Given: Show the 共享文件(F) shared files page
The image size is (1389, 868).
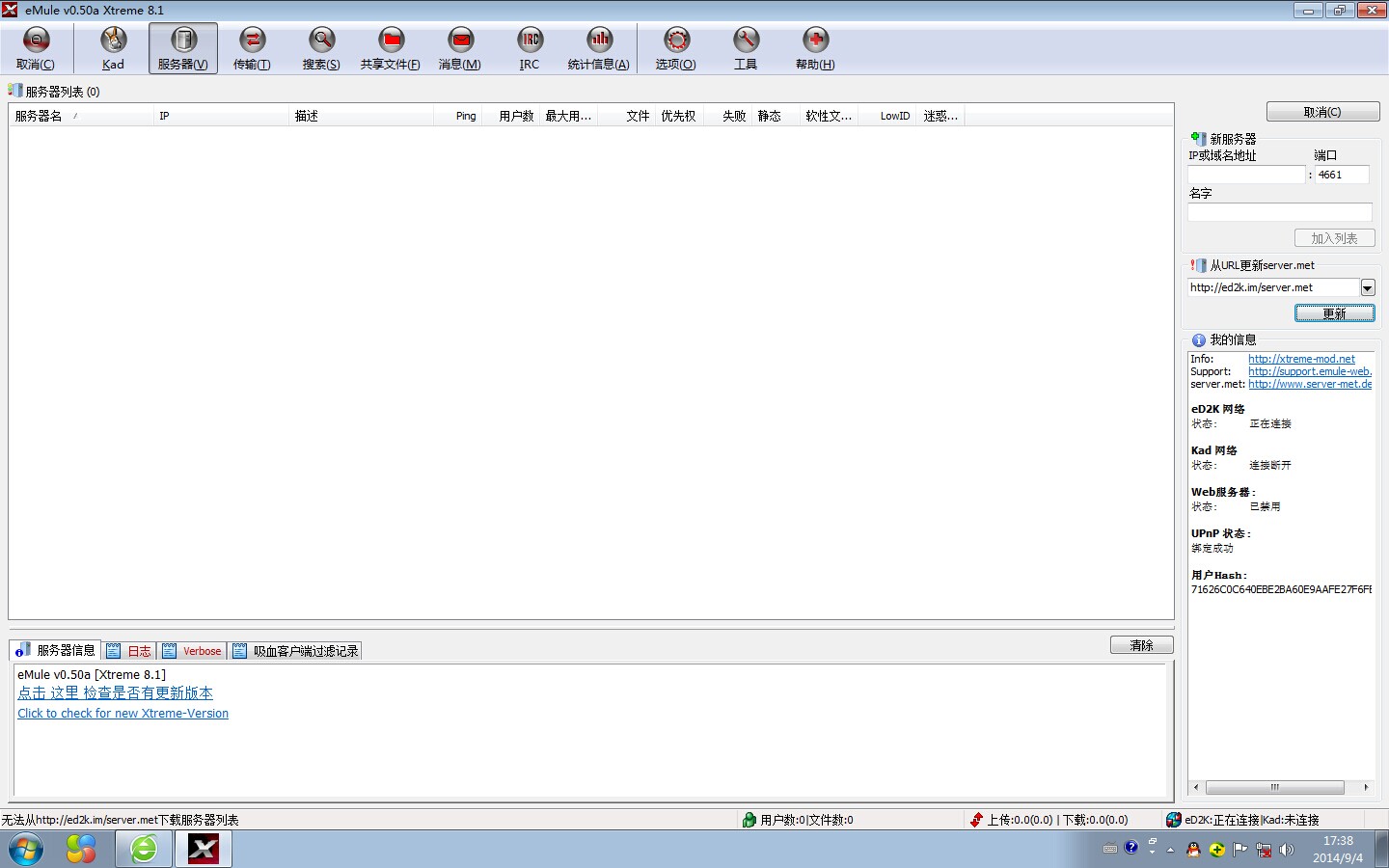Looking at the screenshot, I should (391, 48).
